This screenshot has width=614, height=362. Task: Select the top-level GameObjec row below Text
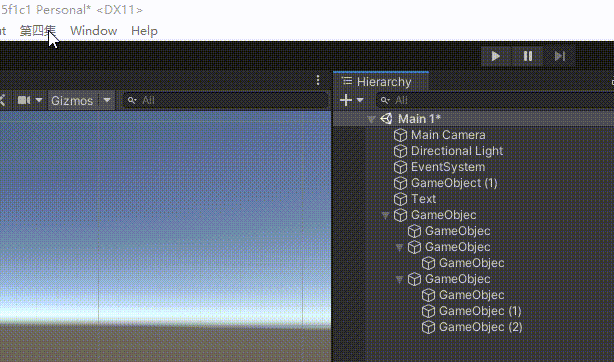point(473,215)
